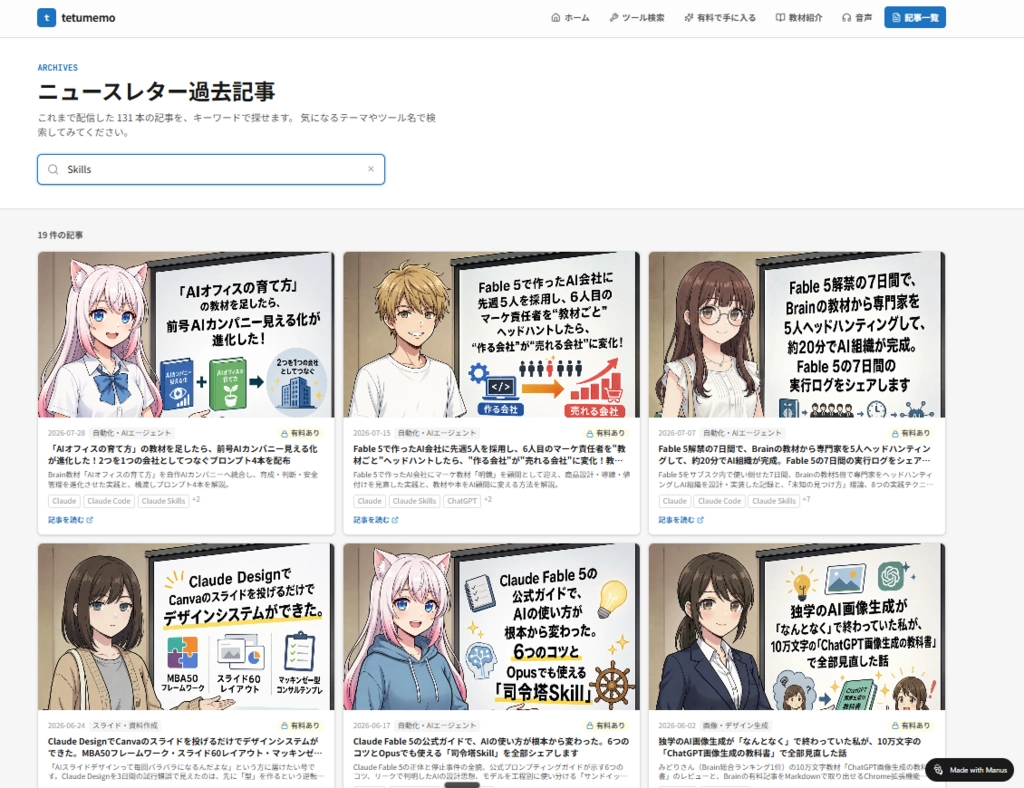Click external-link icon on the 2026-07-07 card
1024x788 pixels.
(x=701, y=520)
